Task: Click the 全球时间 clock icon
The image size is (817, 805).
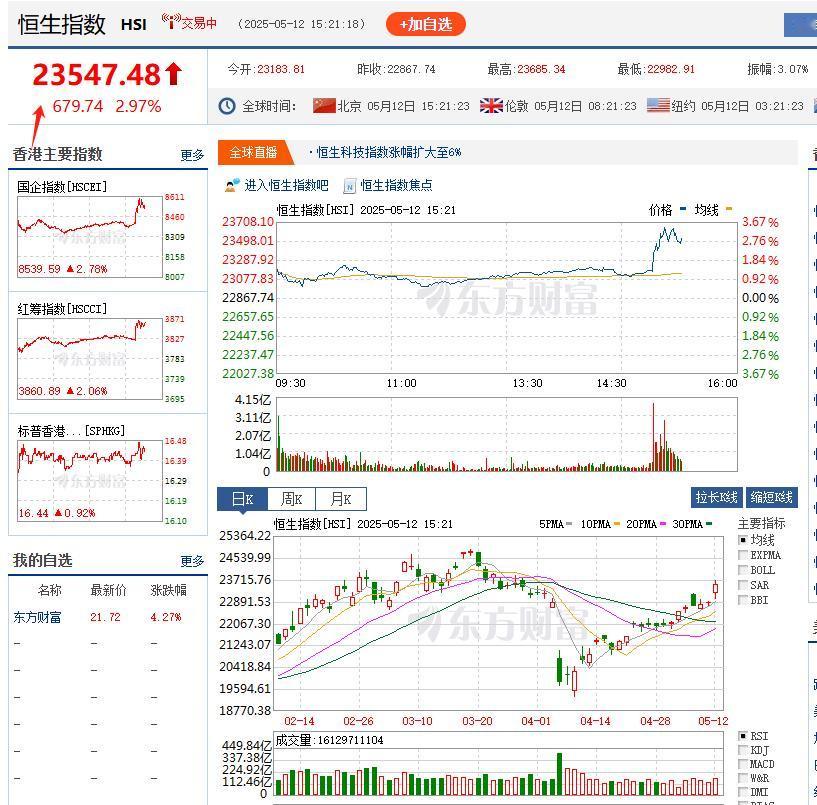Action: 227,106
